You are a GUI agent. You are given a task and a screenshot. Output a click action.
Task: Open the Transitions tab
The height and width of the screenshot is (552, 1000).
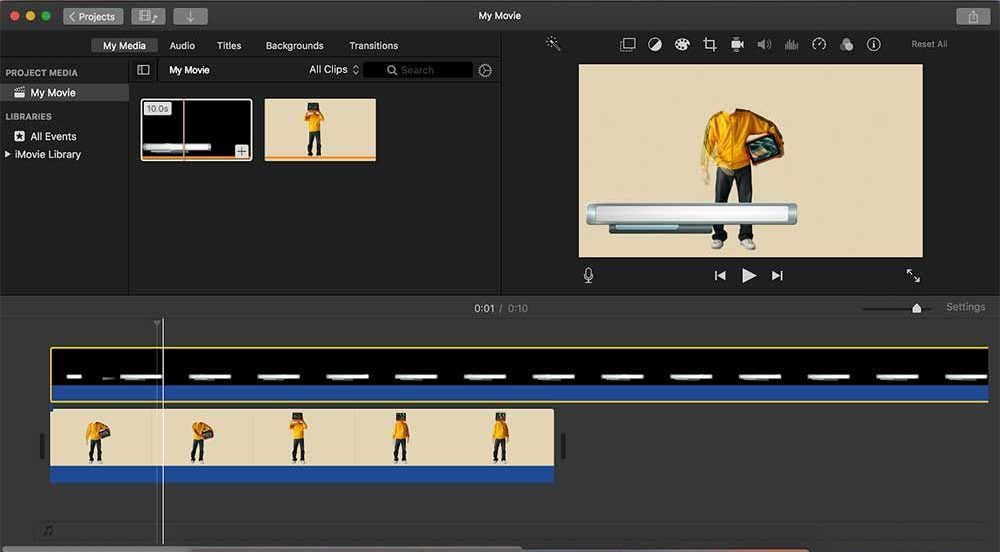[x=374, y=46]
